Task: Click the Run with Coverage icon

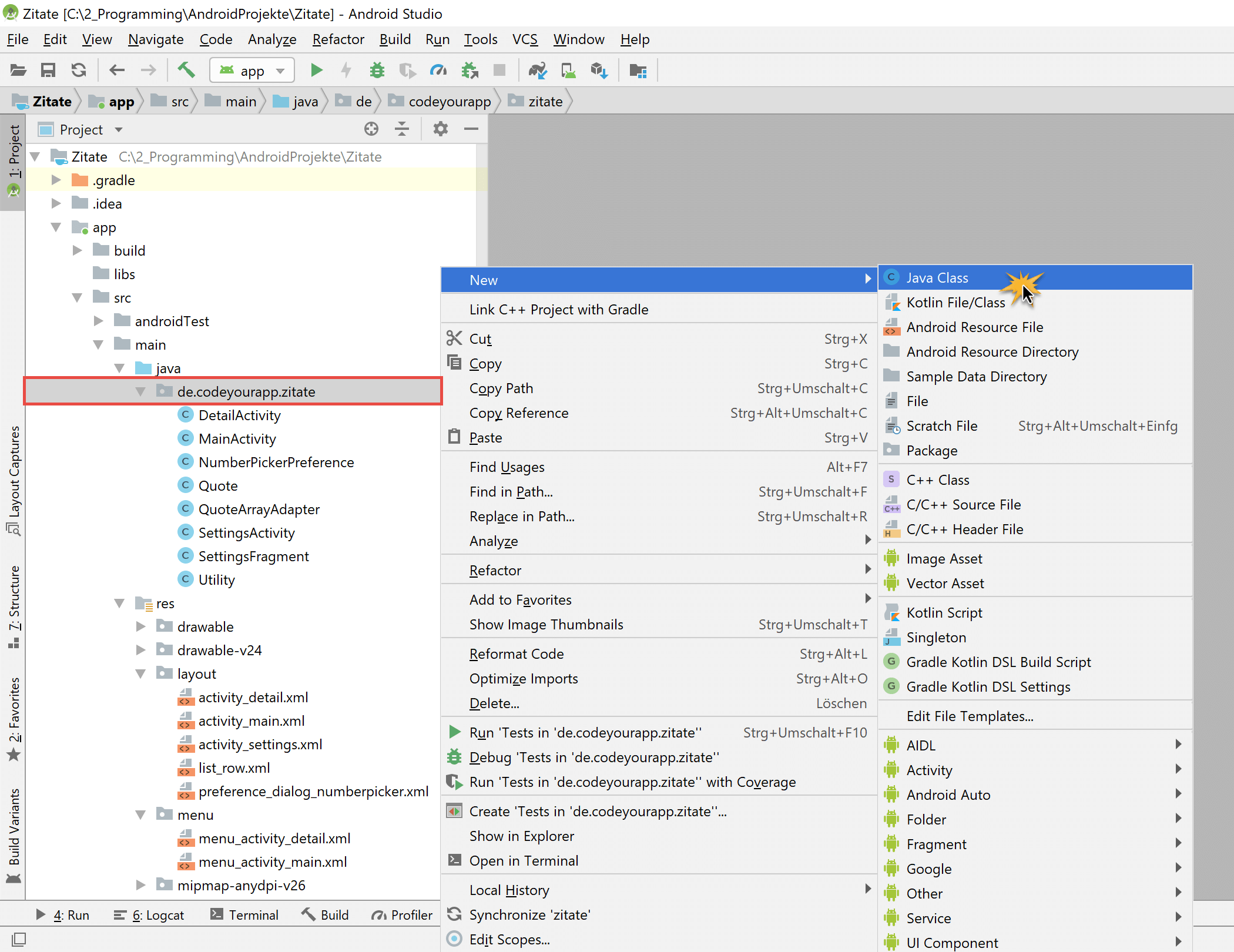Action: point(407,71)
